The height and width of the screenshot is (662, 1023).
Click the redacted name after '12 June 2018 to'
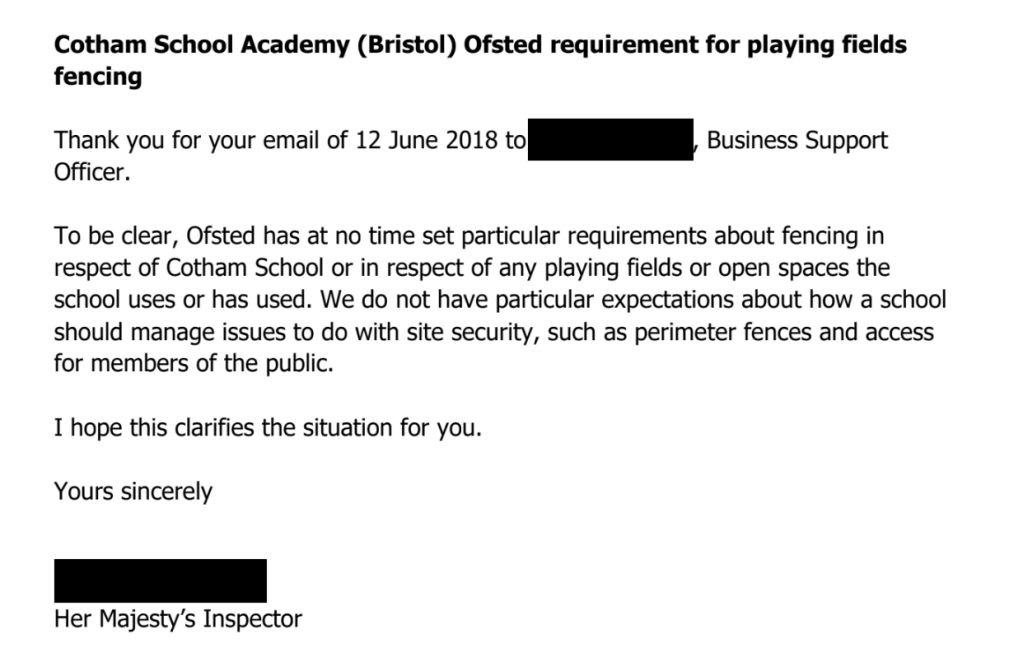(x=610, y=140)
